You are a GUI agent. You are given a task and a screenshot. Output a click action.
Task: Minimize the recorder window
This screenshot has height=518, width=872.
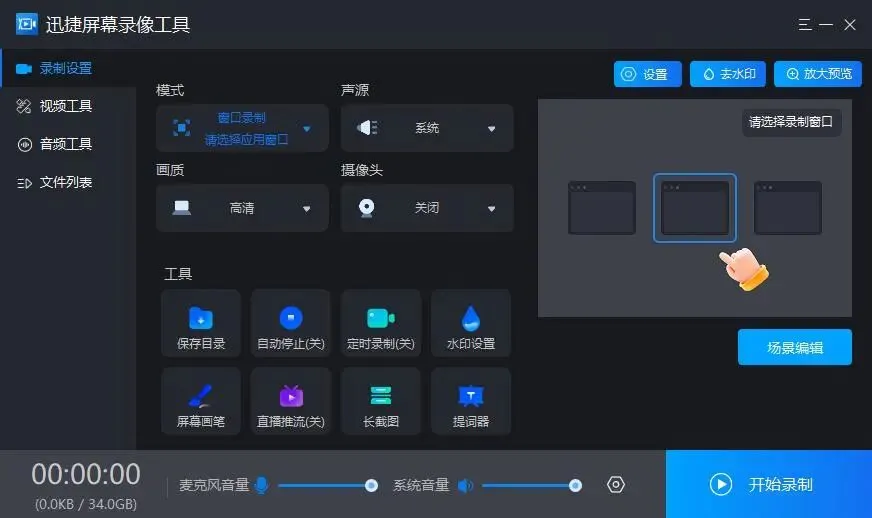click(x=826, y=24)
